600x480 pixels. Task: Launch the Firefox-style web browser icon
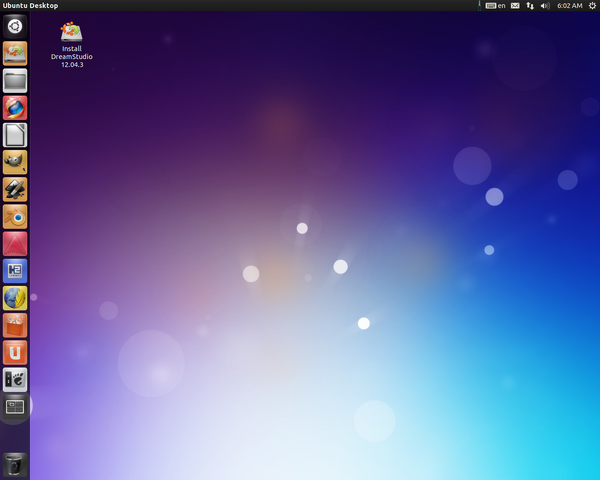[15, 108]
